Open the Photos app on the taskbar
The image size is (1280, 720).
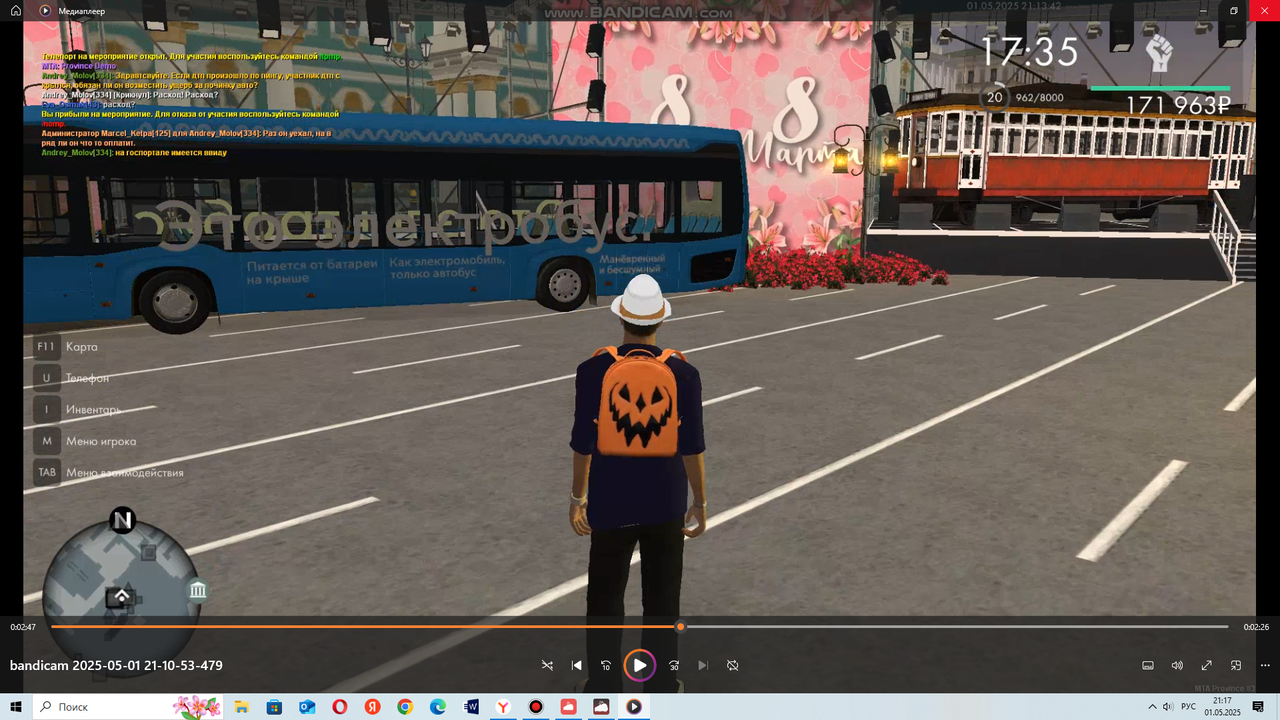tap(601, 706)
